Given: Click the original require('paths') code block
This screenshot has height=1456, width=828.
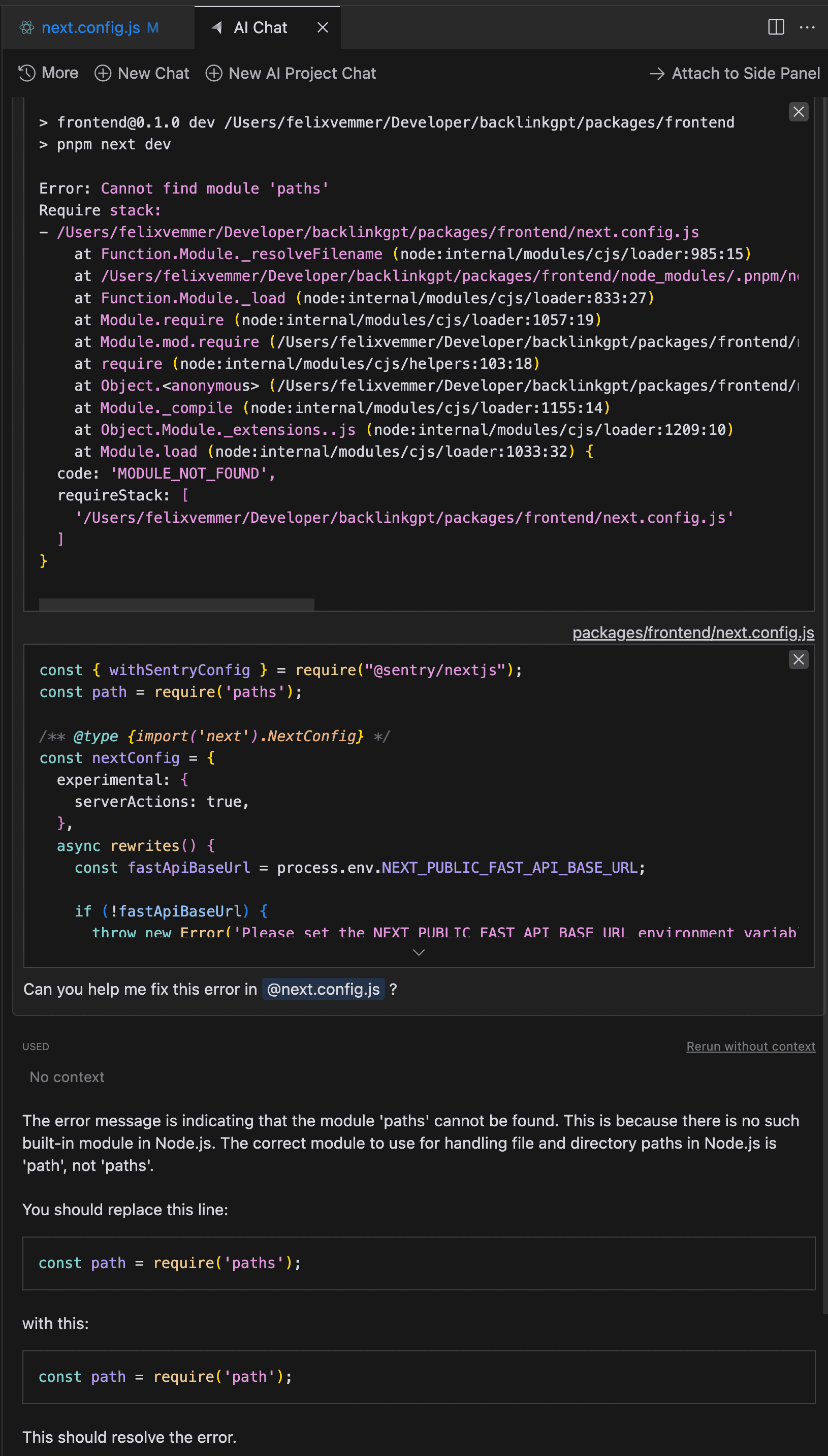Looking at the screenshot, I should [419, 1263].
